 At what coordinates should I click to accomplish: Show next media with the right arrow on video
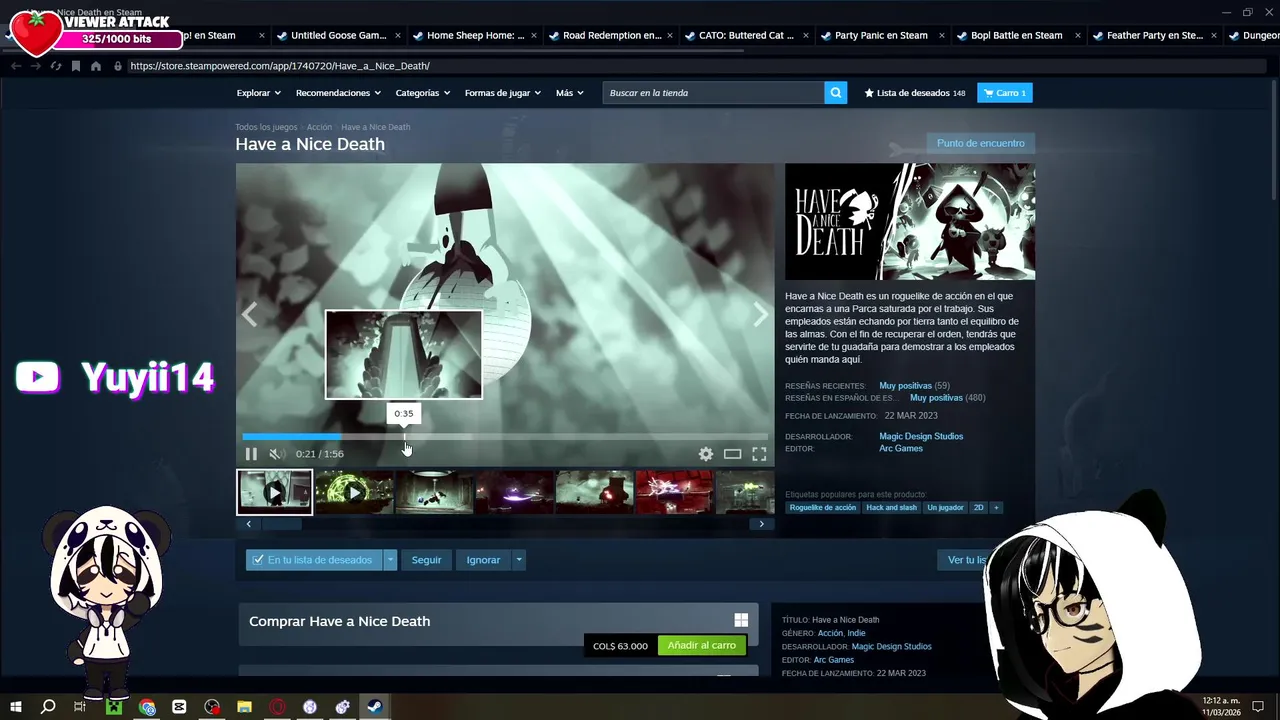tap(761, 315)
